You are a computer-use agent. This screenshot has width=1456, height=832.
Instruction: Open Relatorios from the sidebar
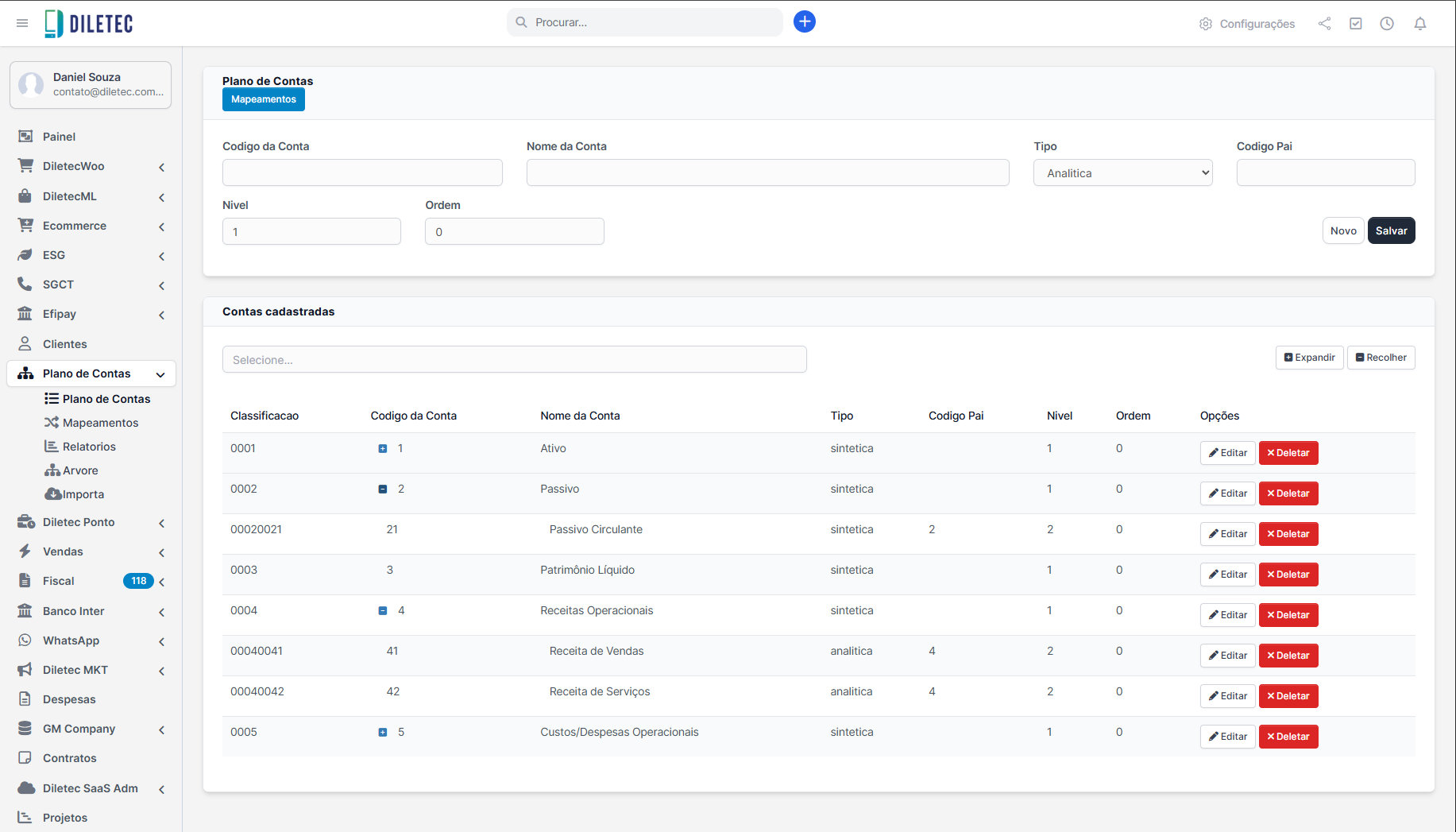[x=88, y=446]
